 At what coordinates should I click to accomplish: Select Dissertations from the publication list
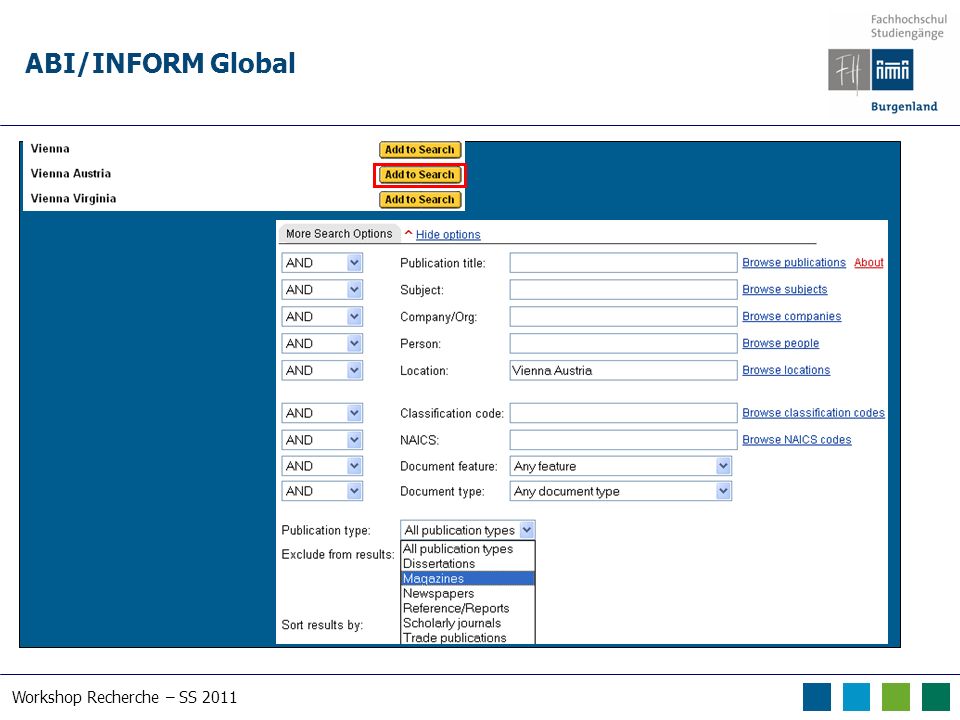click(x=468, y=564)
